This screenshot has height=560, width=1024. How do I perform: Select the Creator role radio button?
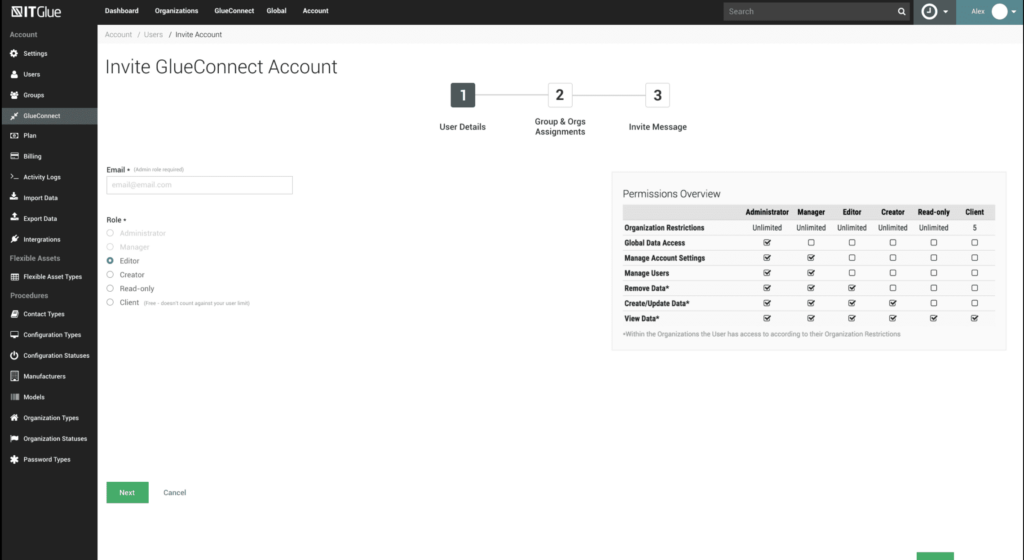[110, 275]
